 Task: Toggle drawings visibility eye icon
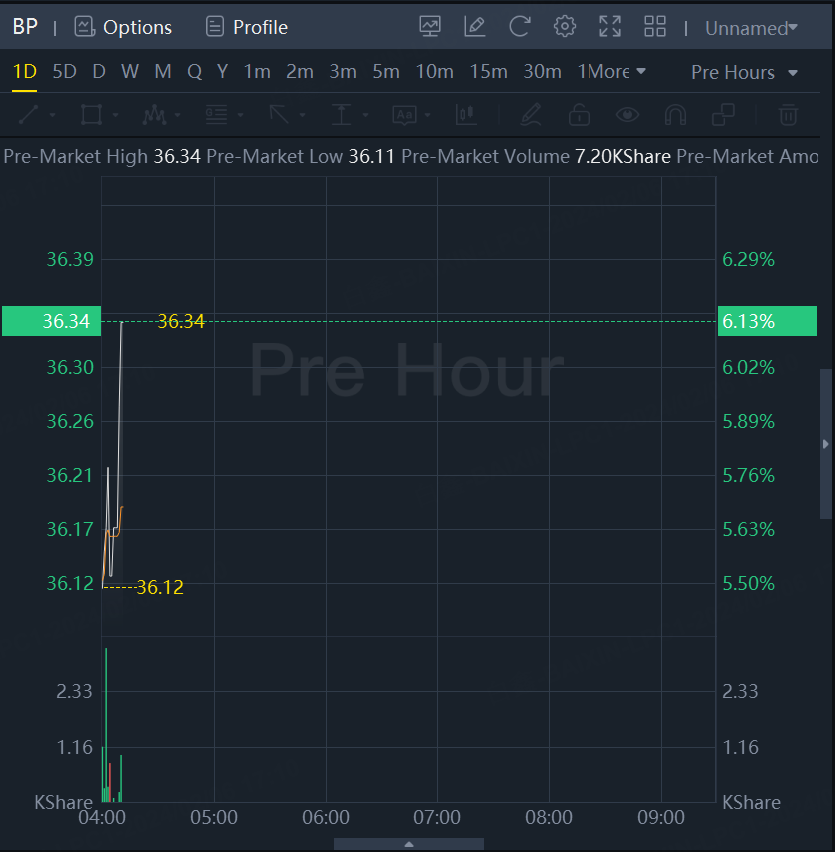tap(627, 115)
